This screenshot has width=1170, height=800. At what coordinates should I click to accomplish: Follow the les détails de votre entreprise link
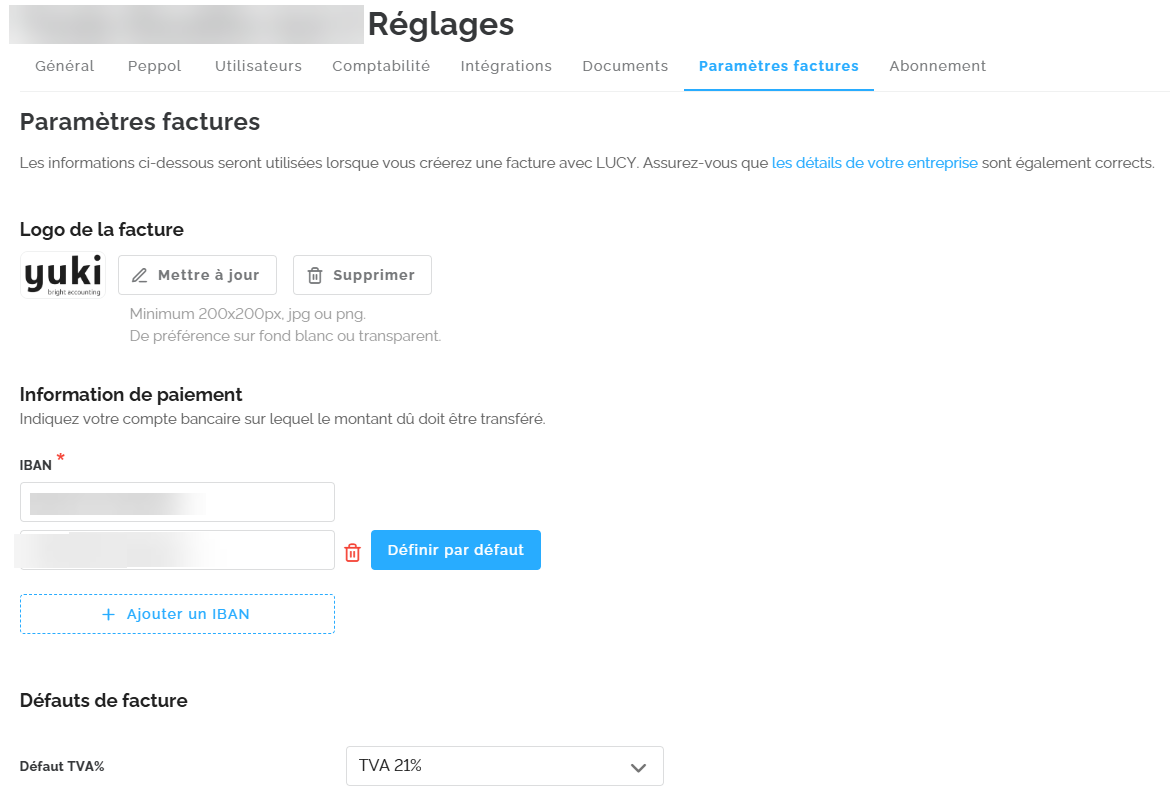coord(875,163)
